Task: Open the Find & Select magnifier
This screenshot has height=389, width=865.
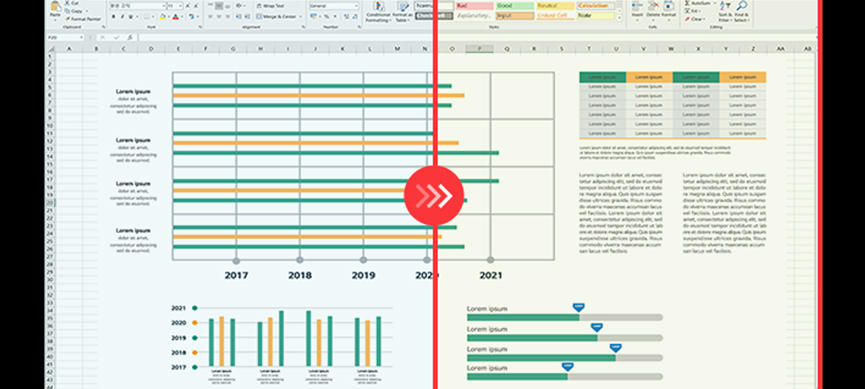Action: (x=742, y=6)
